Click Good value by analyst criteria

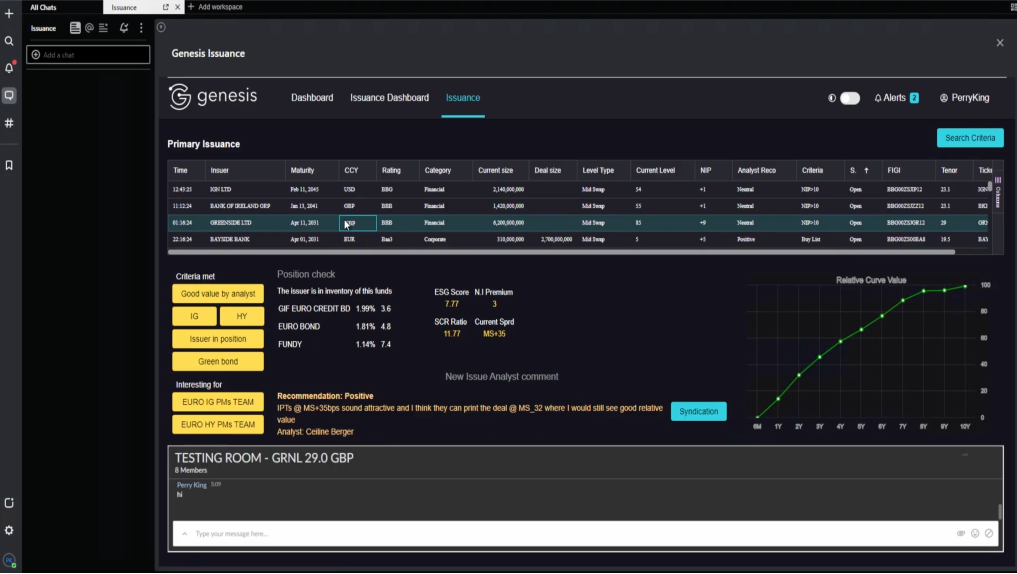tap(218, 294)
